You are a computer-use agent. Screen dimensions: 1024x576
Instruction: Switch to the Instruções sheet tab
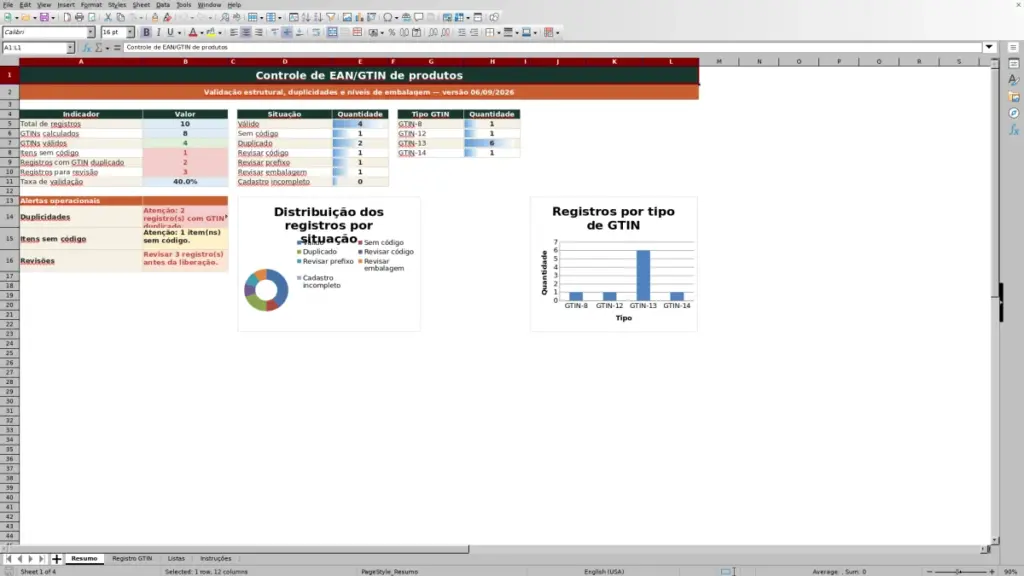point(216,559)
